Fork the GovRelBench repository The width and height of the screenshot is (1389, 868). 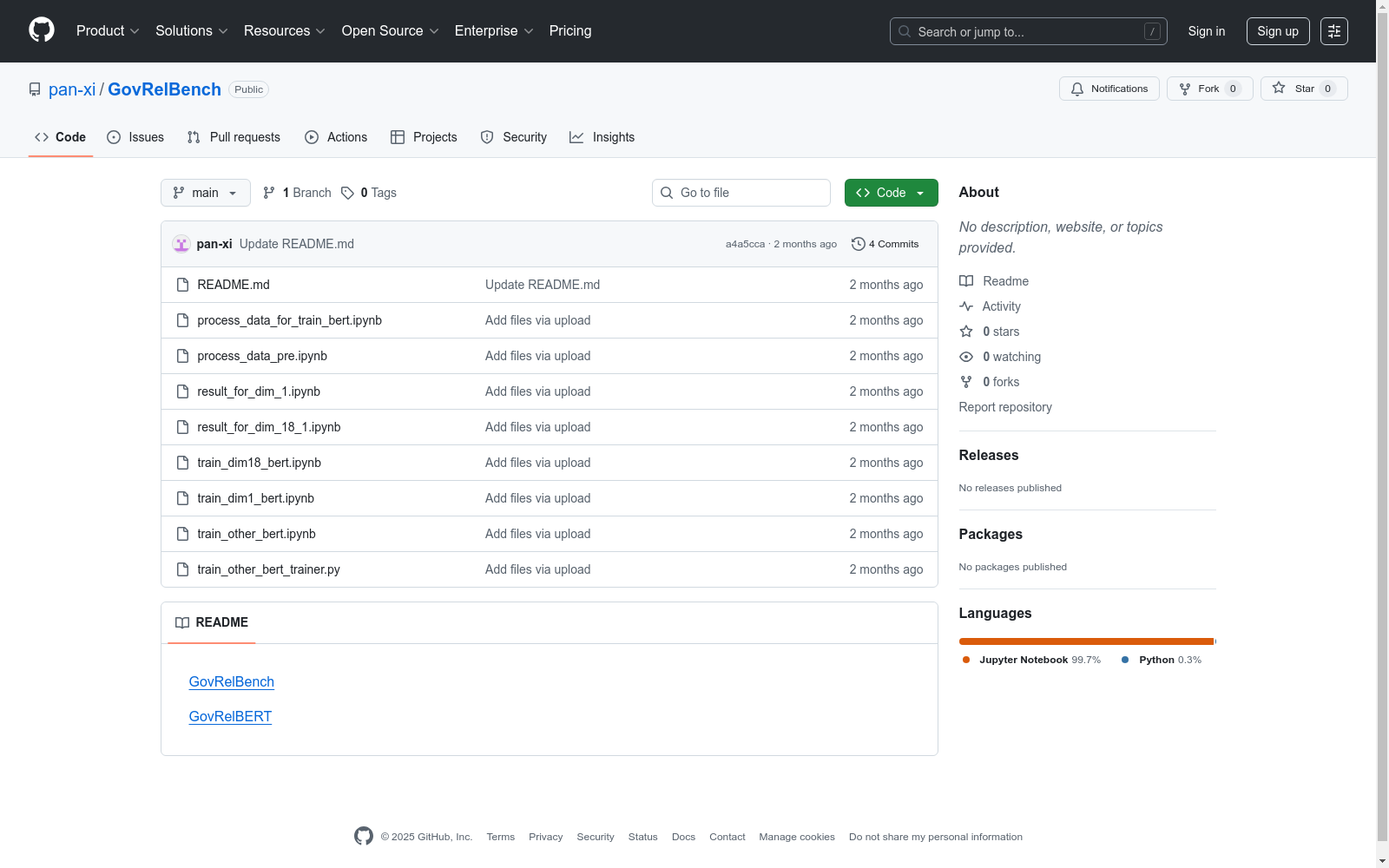click(1210, 89)
